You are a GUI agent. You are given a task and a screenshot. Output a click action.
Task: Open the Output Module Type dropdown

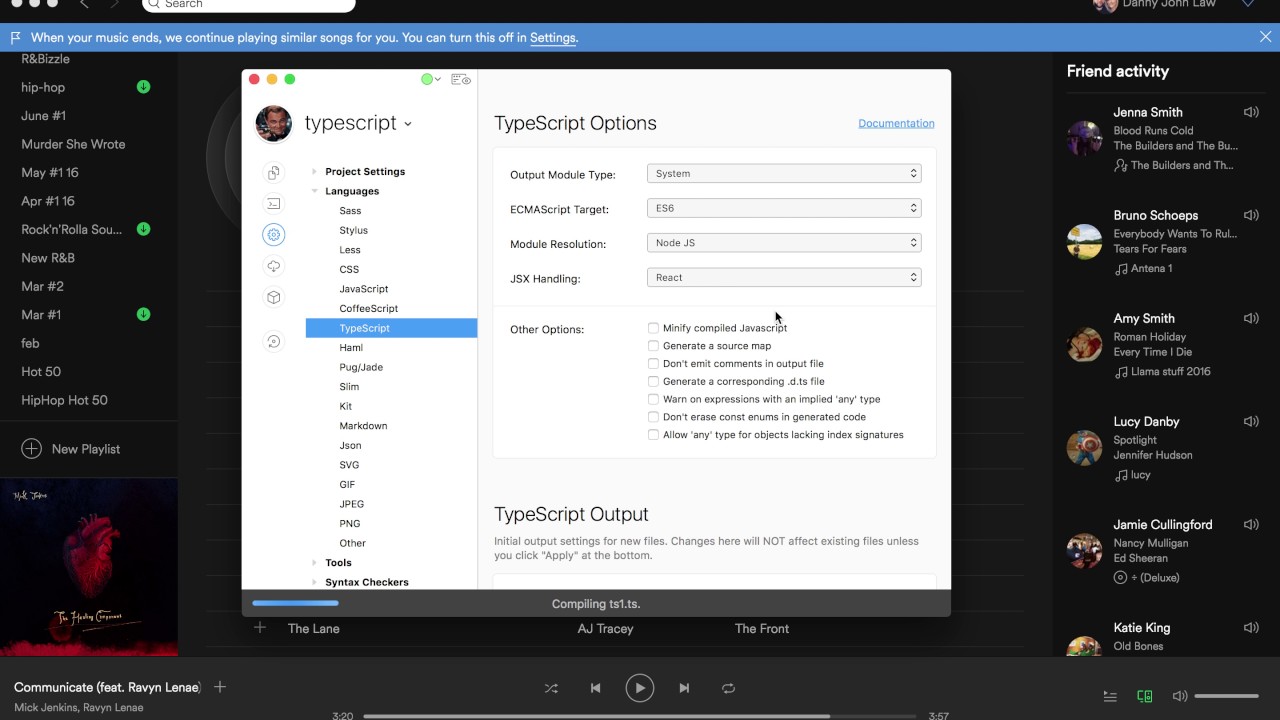coord(784,174)
